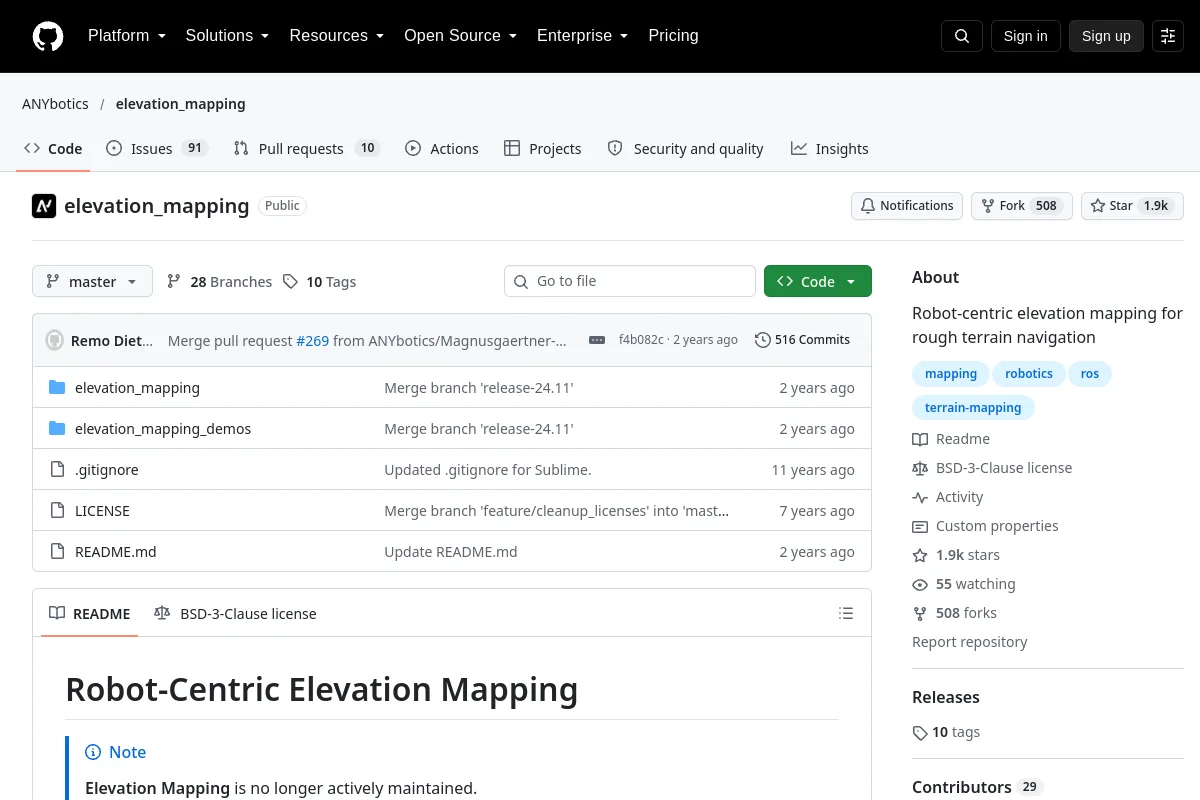Open the Pricing page from header

[673, 36]
